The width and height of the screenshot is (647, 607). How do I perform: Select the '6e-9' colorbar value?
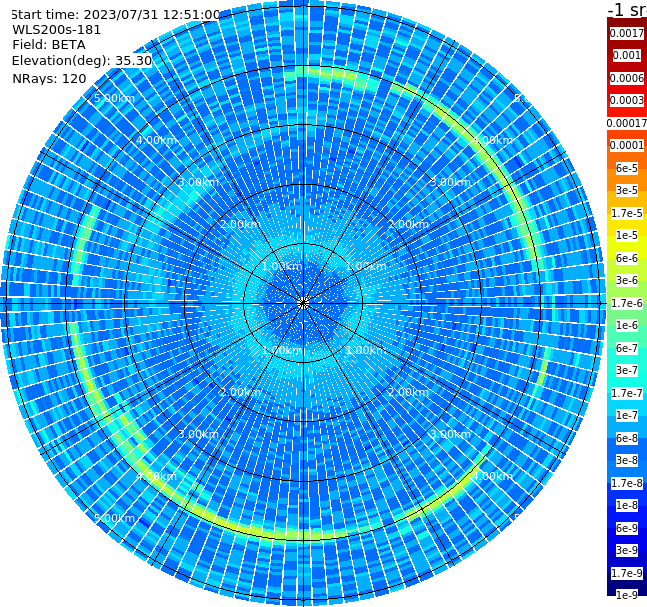(627, 528)
